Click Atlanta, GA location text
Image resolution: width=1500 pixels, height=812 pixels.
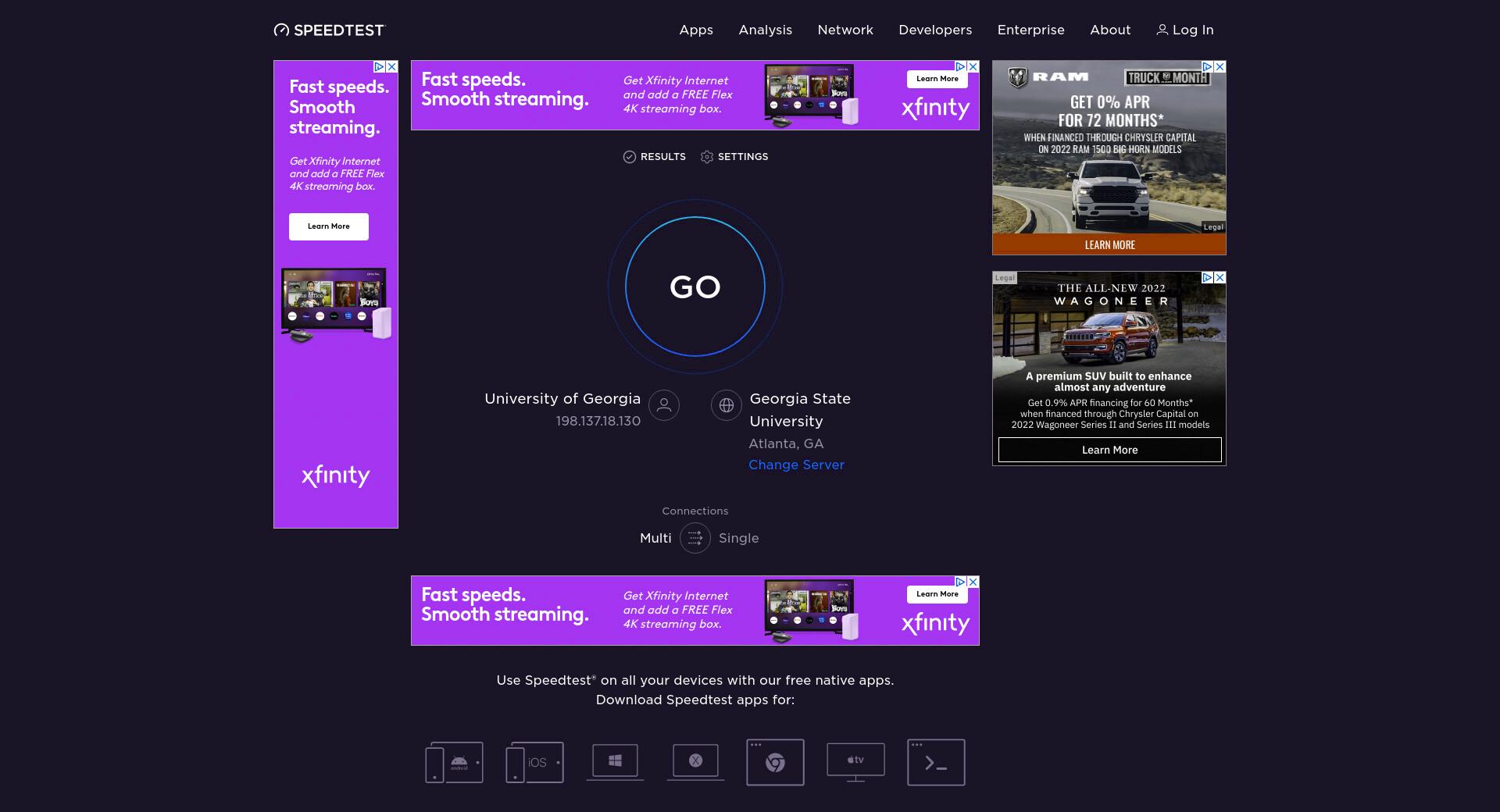click(x=786, y=443)
